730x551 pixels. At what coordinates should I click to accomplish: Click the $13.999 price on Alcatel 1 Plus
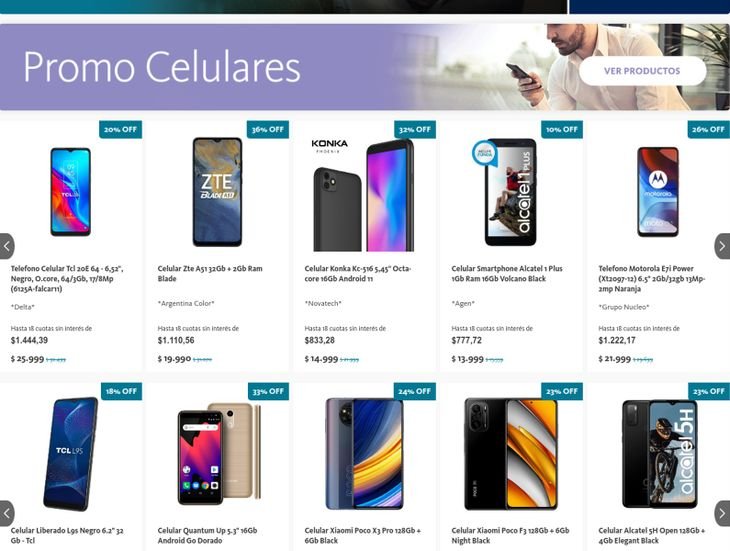pos(467,359)
